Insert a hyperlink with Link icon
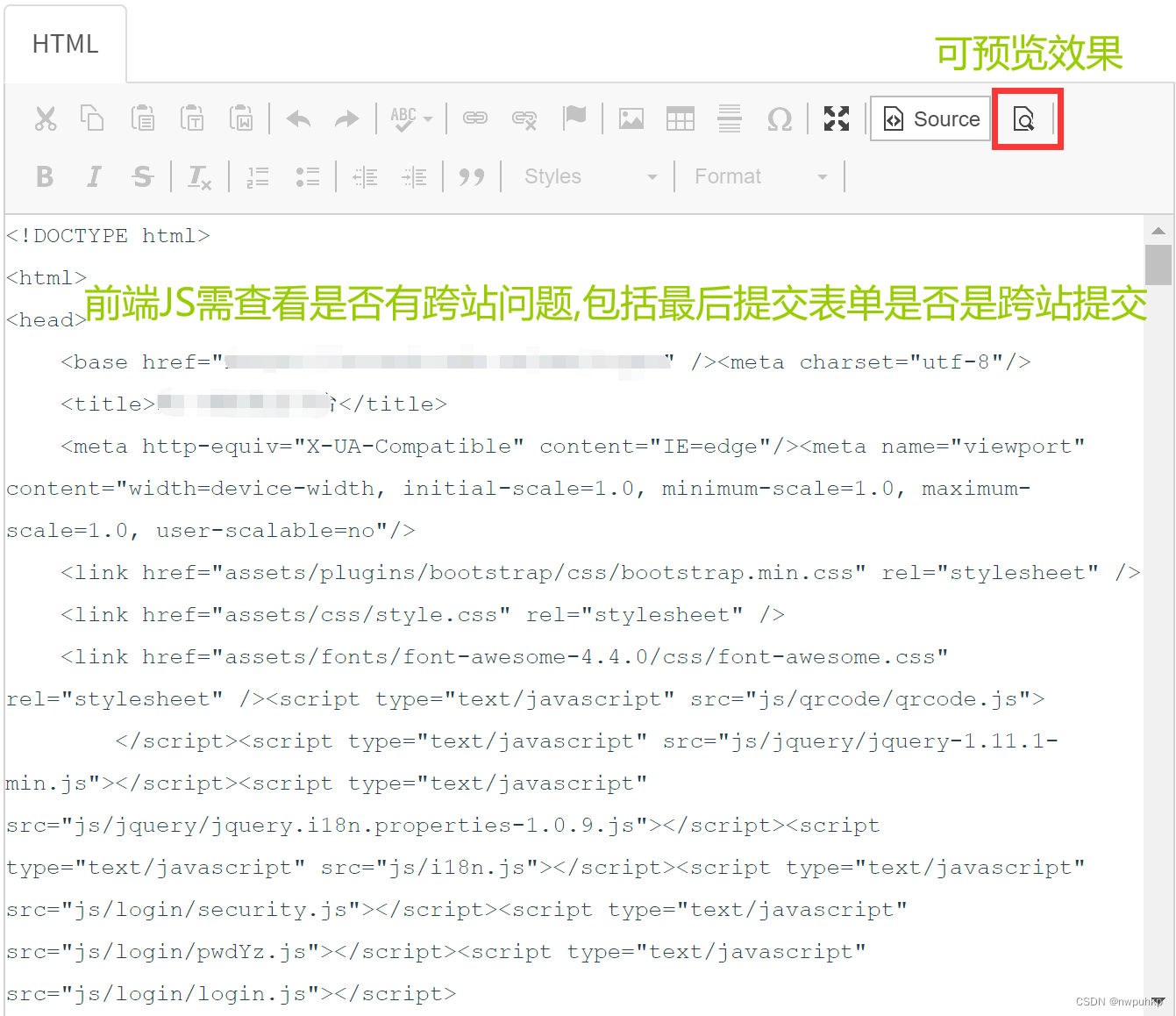1176x1016 pixels. 475,118
